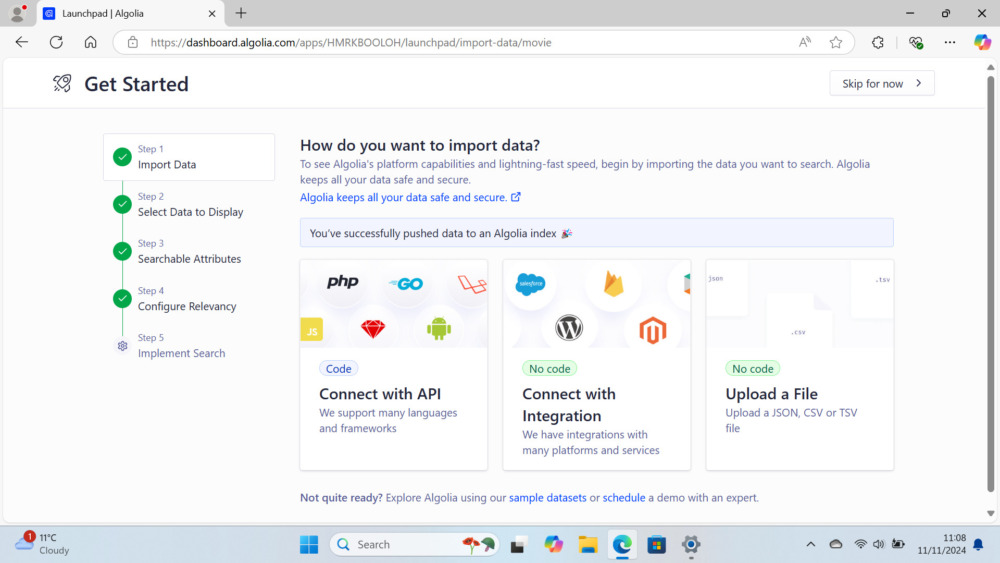
Task: Add this page to favorites
Action: [x=836, y=42]
